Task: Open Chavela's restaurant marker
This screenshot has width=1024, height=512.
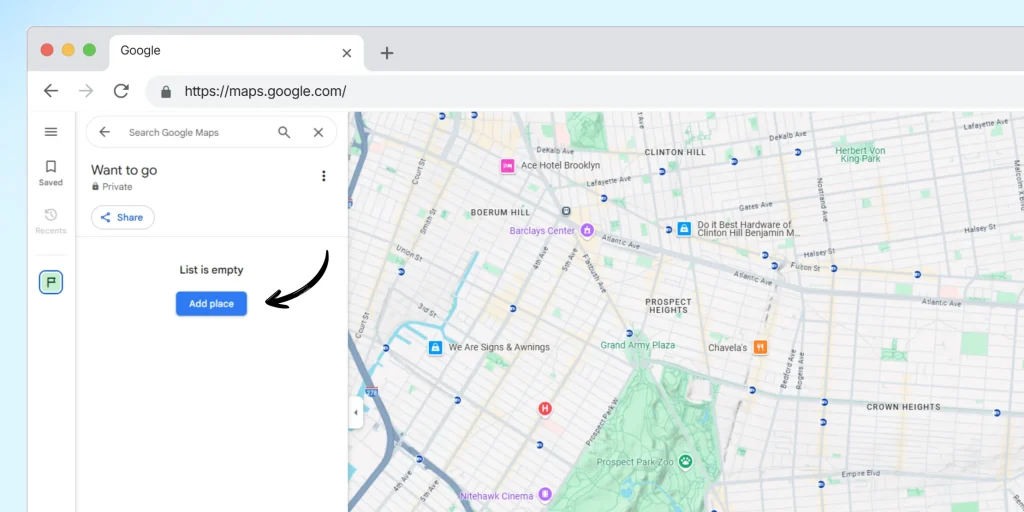Action: [760, 347]
